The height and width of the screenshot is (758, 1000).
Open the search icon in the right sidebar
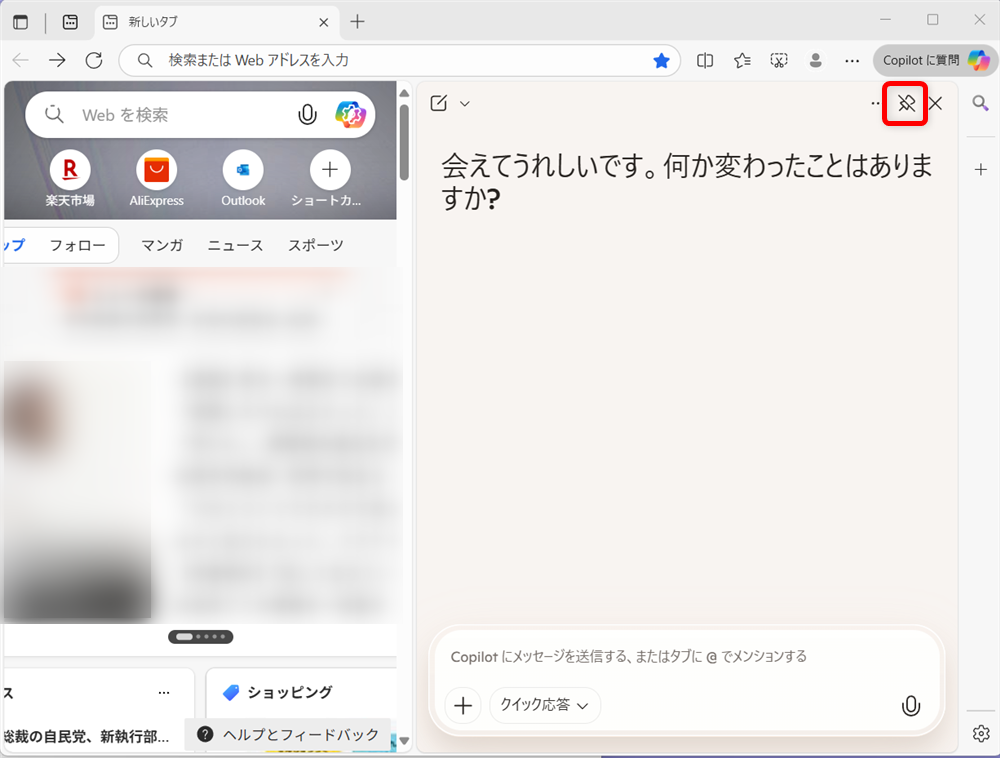coord(981,103)
